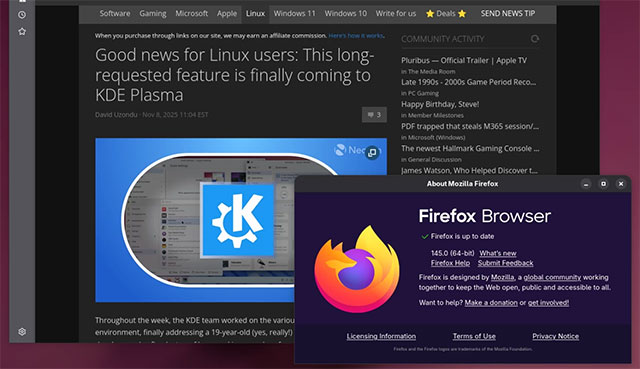Open the Deals menu item
The image size is (640, 369).
446,13
